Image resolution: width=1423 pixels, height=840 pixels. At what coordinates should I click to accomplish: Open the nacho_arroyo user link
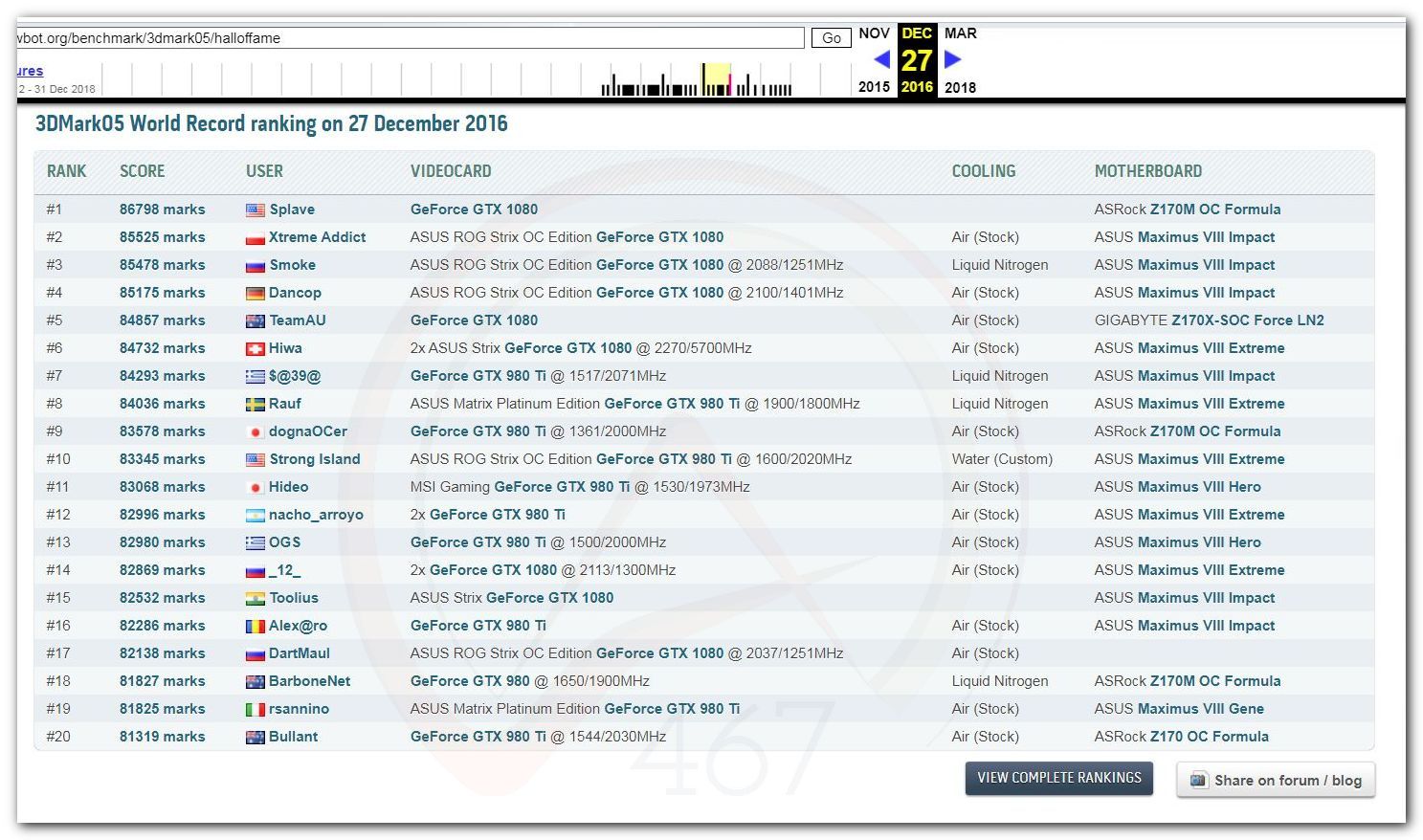[317, 515]
